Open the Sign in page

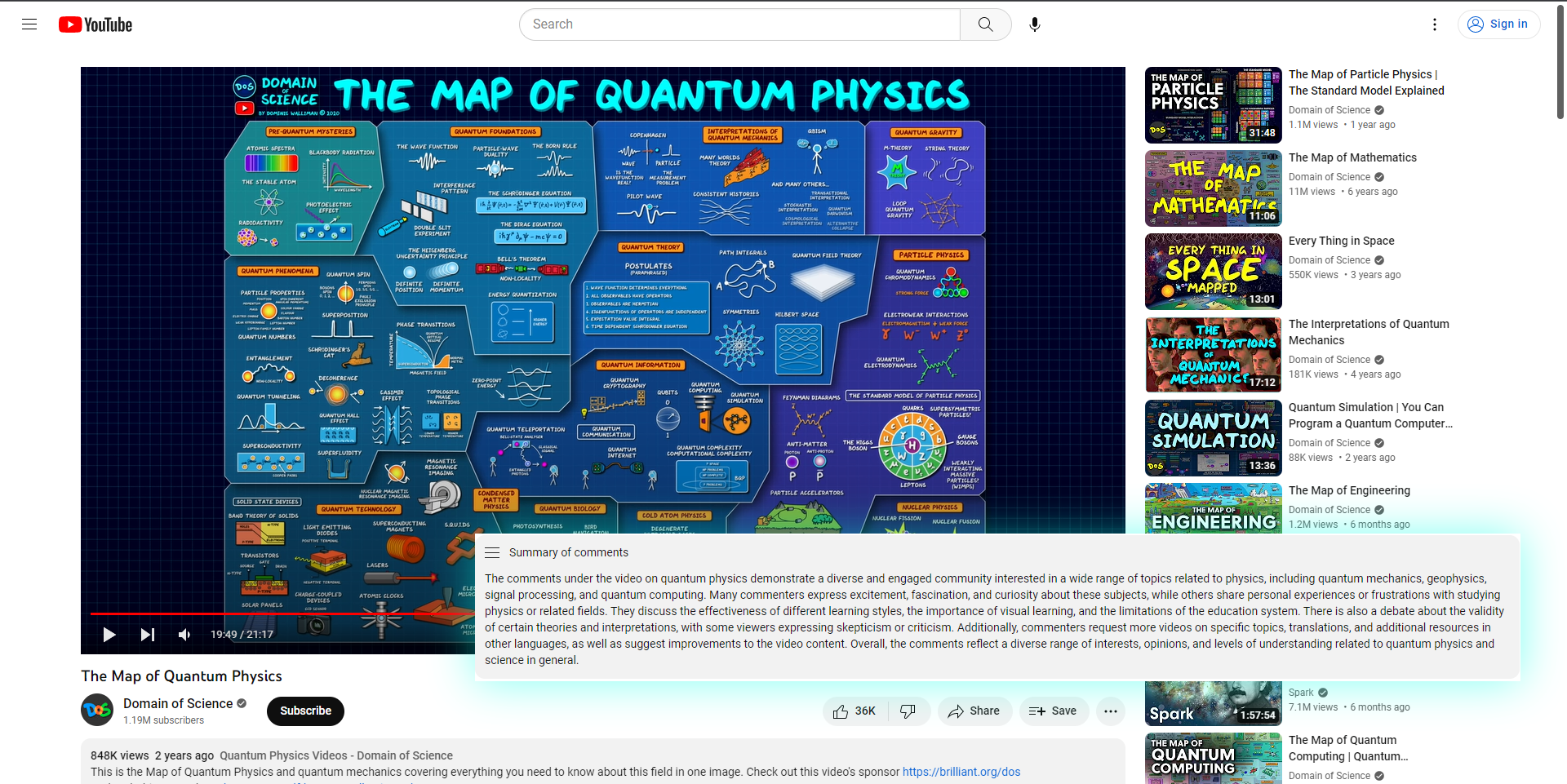(1498, 24)
